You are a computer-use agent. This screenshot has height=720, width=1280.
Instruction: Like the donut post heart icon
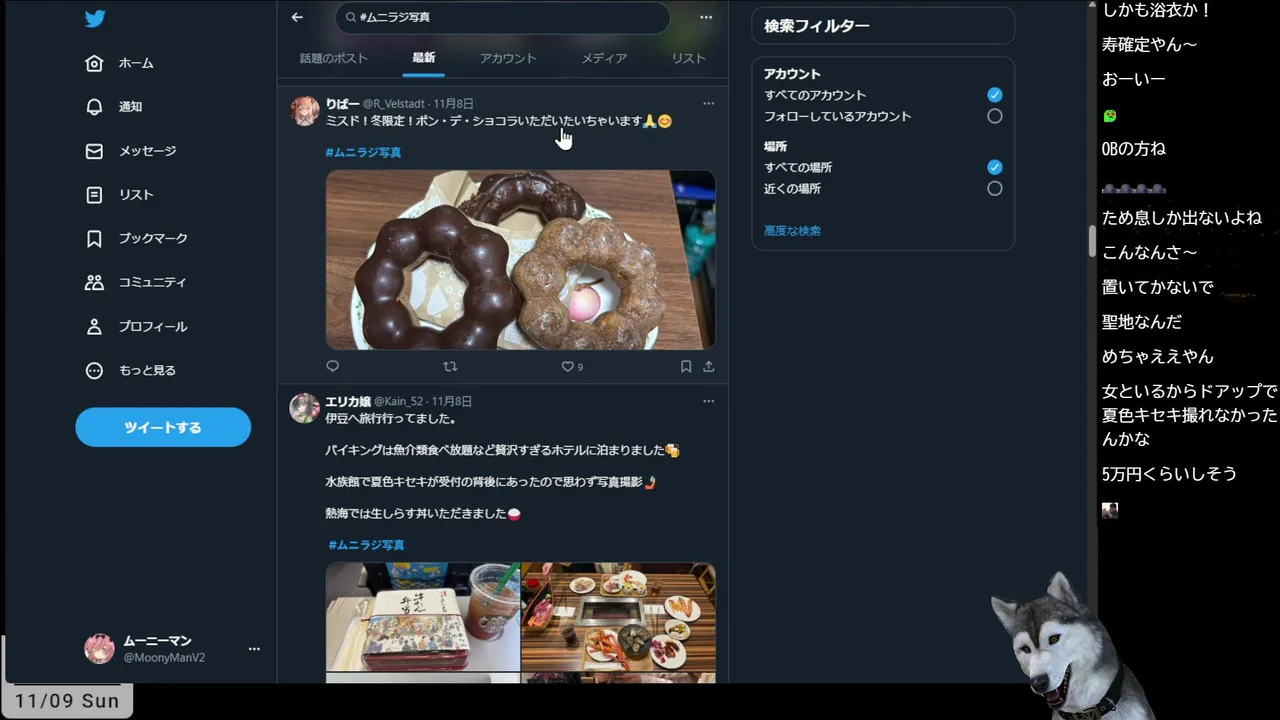(x=567, y=367)
